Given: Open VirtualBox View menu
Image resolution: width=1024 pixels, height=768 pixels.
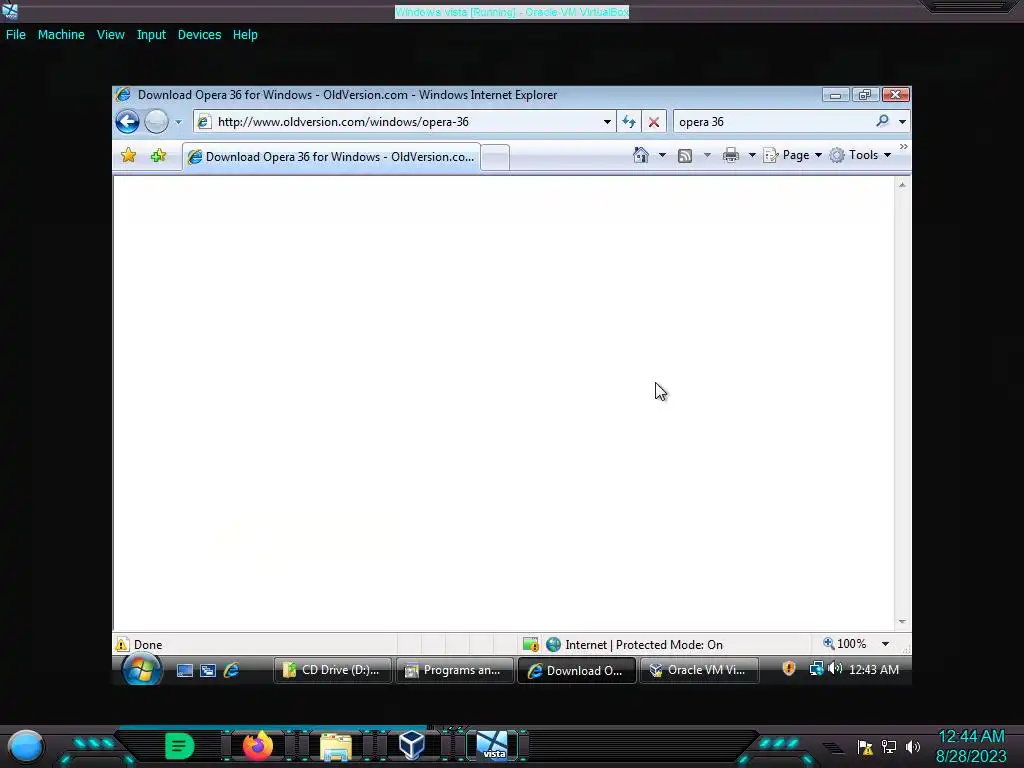Looking at the screenshot, I should click(110, 35).
